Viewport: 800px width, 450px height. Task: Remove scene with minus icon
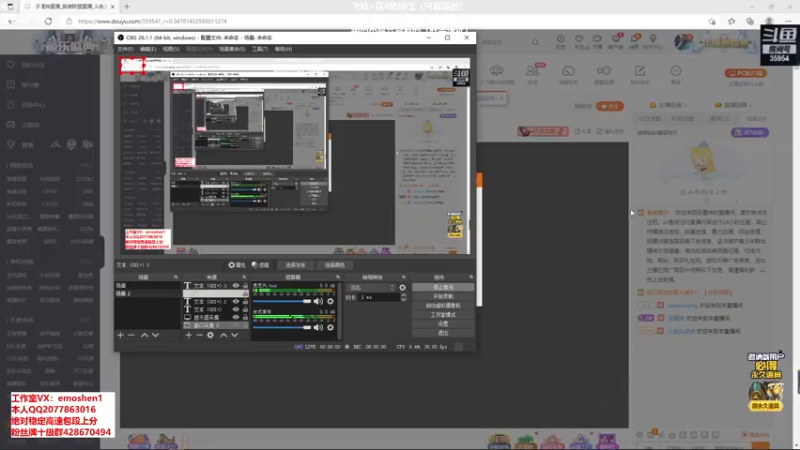(131, 335)
